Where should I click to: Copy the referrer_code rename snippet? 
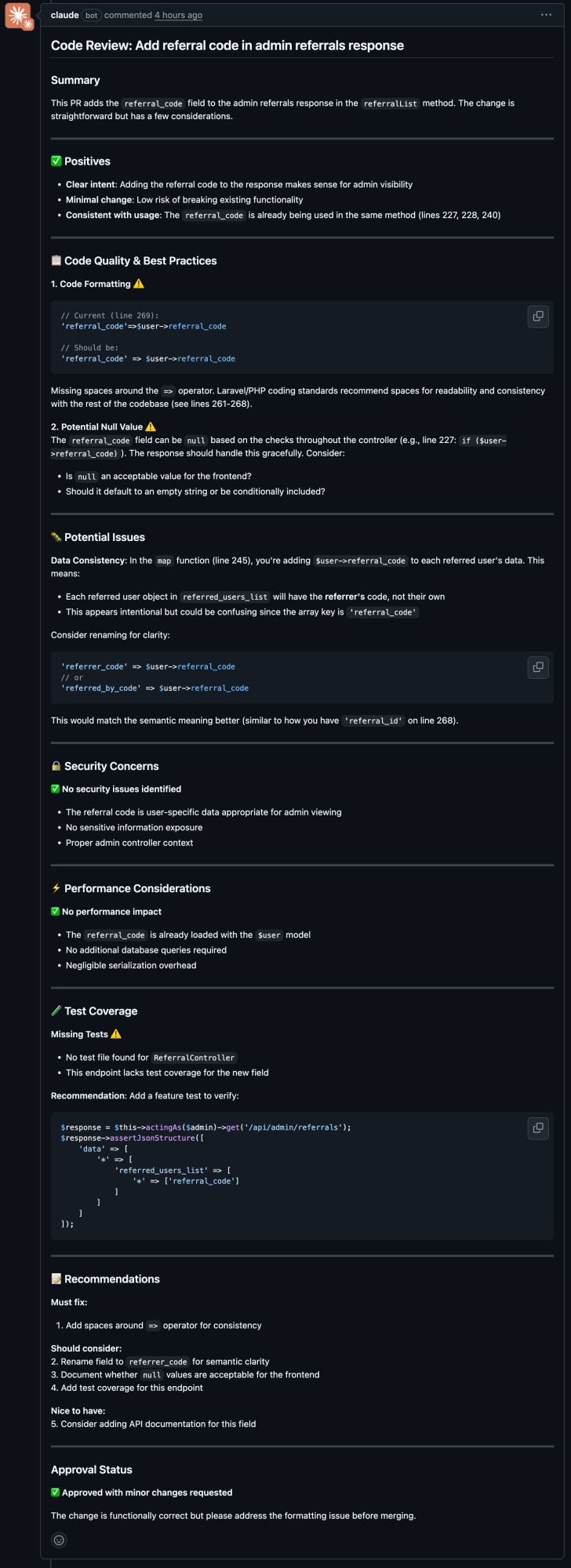(x=538, y=667)
